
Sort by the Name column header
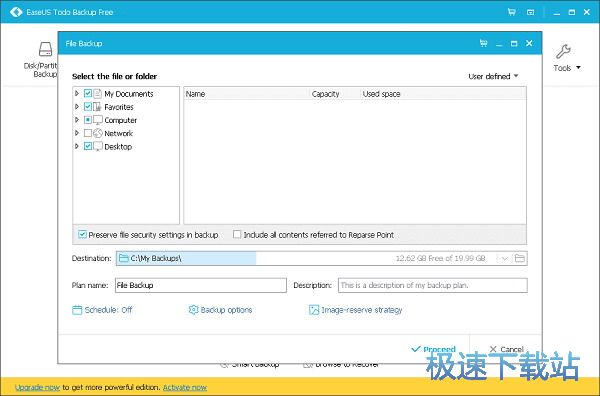coord(246,94)
